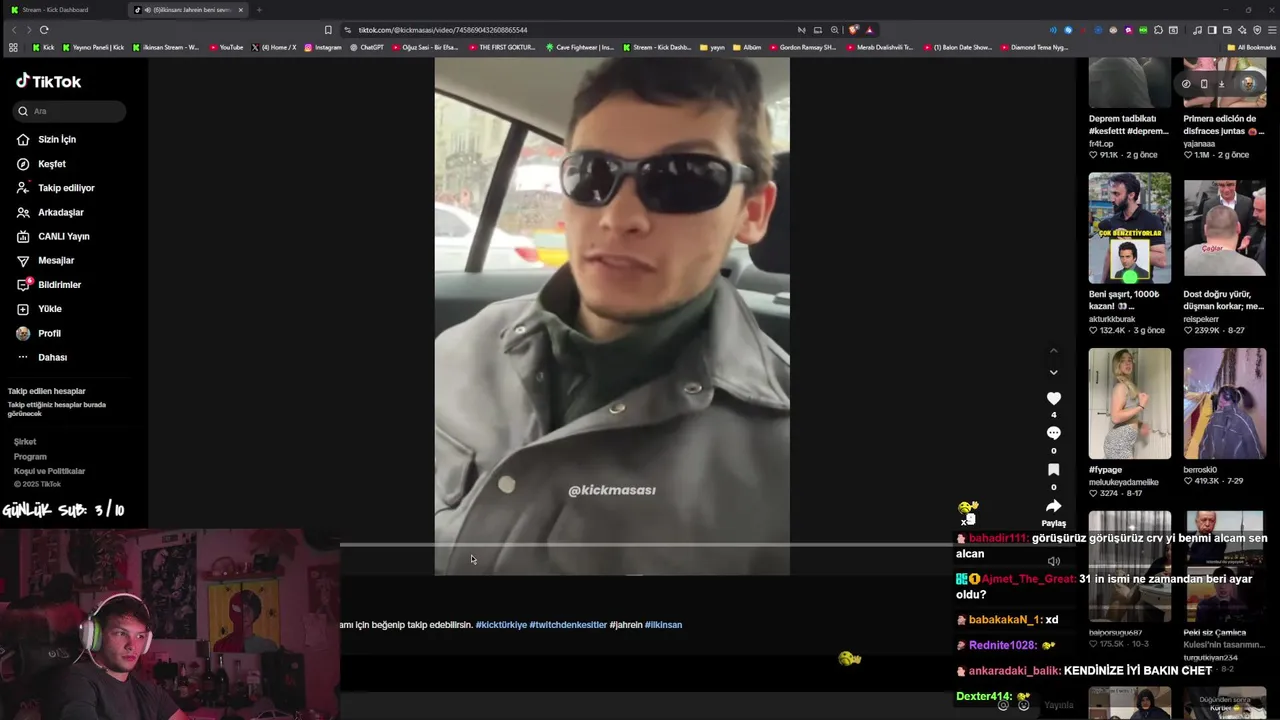Click Paylaş share arrow
1280x720 pixels.
[x=1053, y=506]
